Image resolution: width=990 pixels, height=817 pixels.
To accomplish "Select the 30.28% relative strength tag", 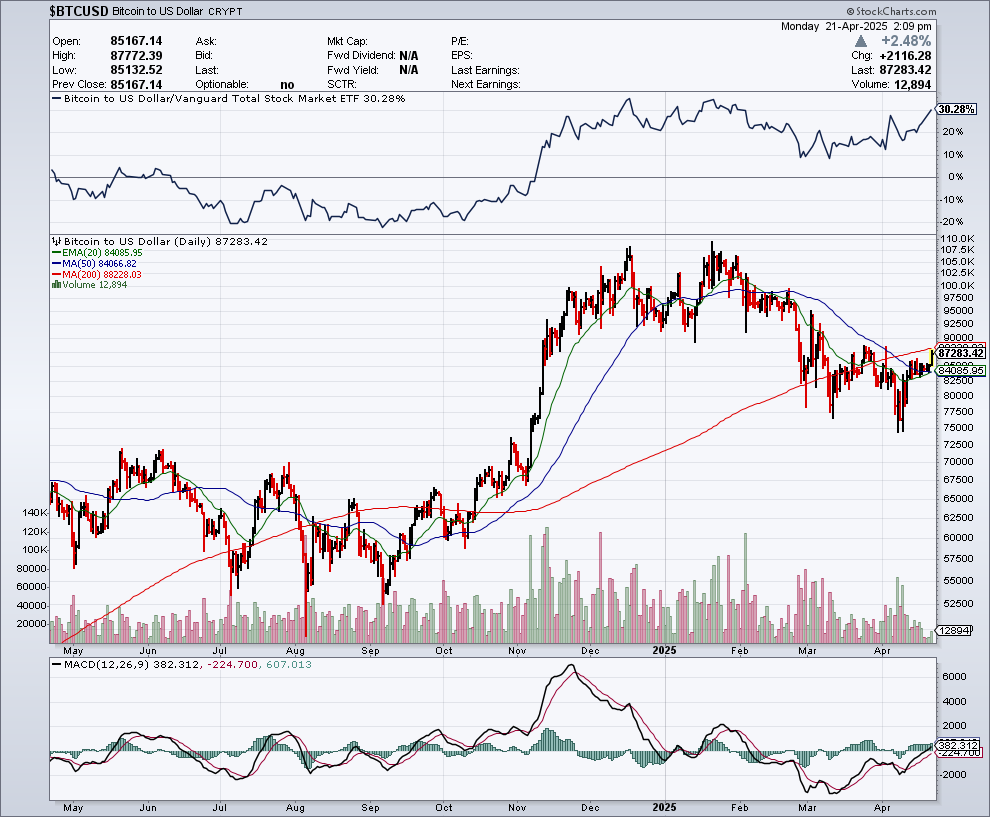I will [x=958, y=108].
